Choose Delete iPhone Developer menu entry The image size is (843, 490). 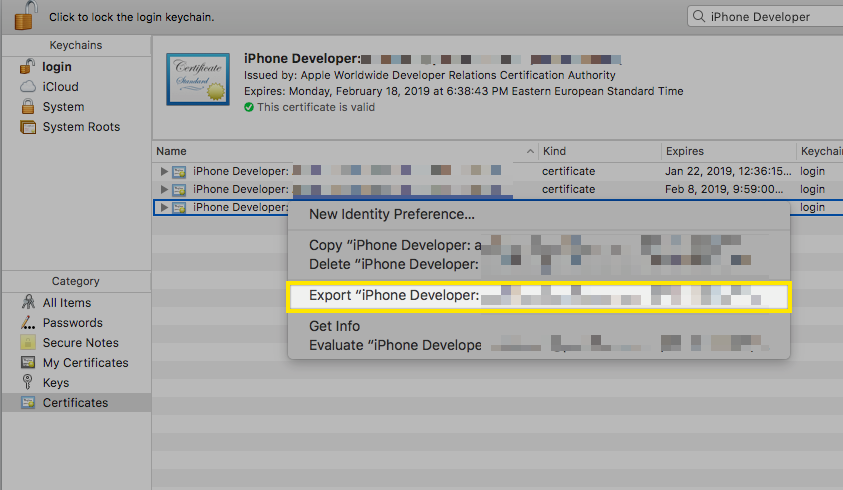point(539,264)
